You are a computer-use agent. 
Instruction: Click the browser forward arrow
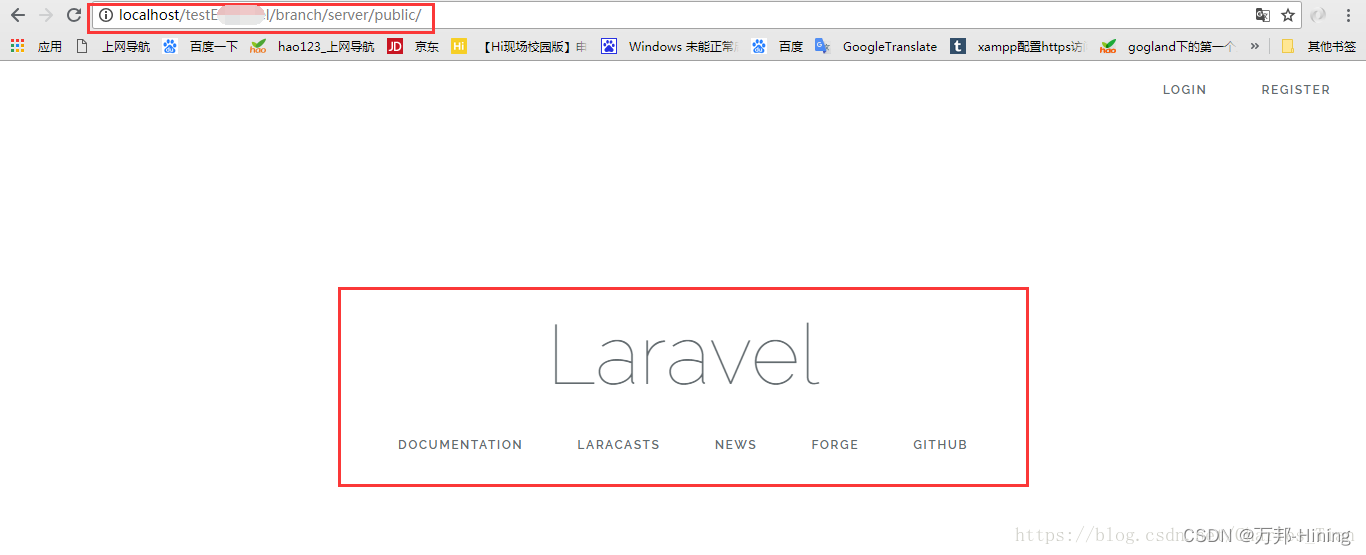pyautogui.click(x=45, y=15)
